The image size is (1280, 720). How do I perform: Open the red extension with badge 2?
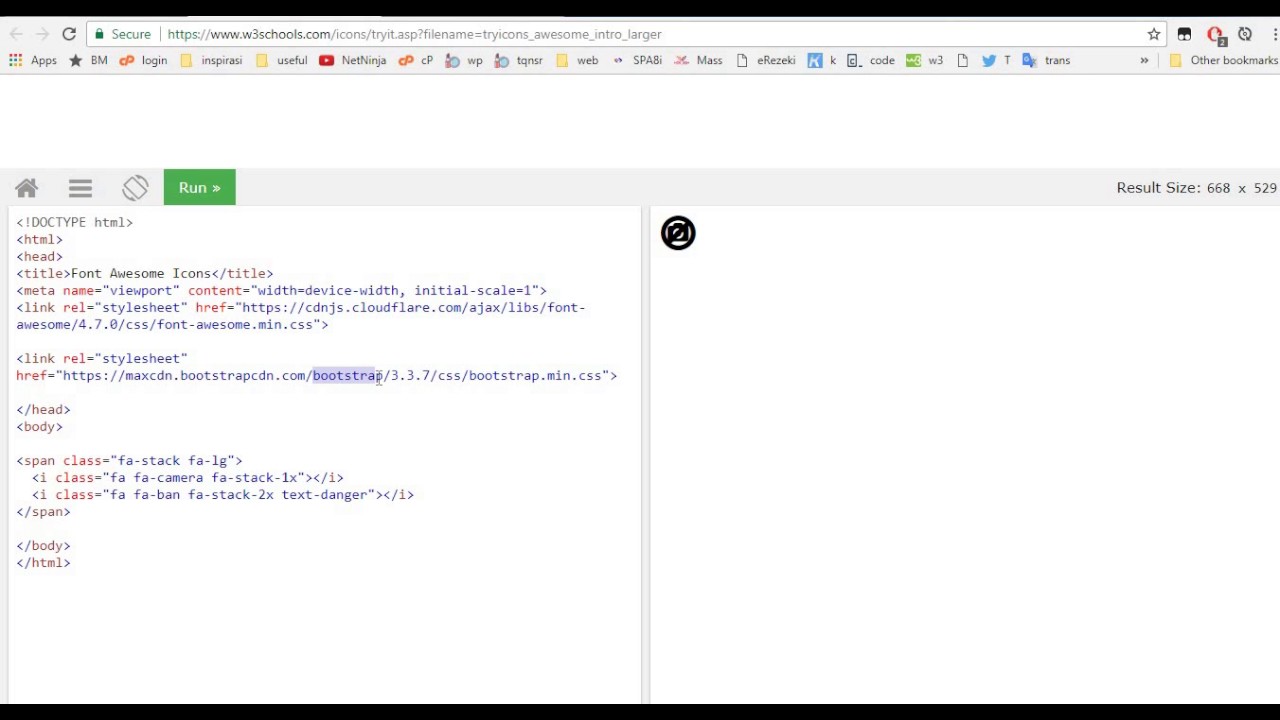point(1215,35)
